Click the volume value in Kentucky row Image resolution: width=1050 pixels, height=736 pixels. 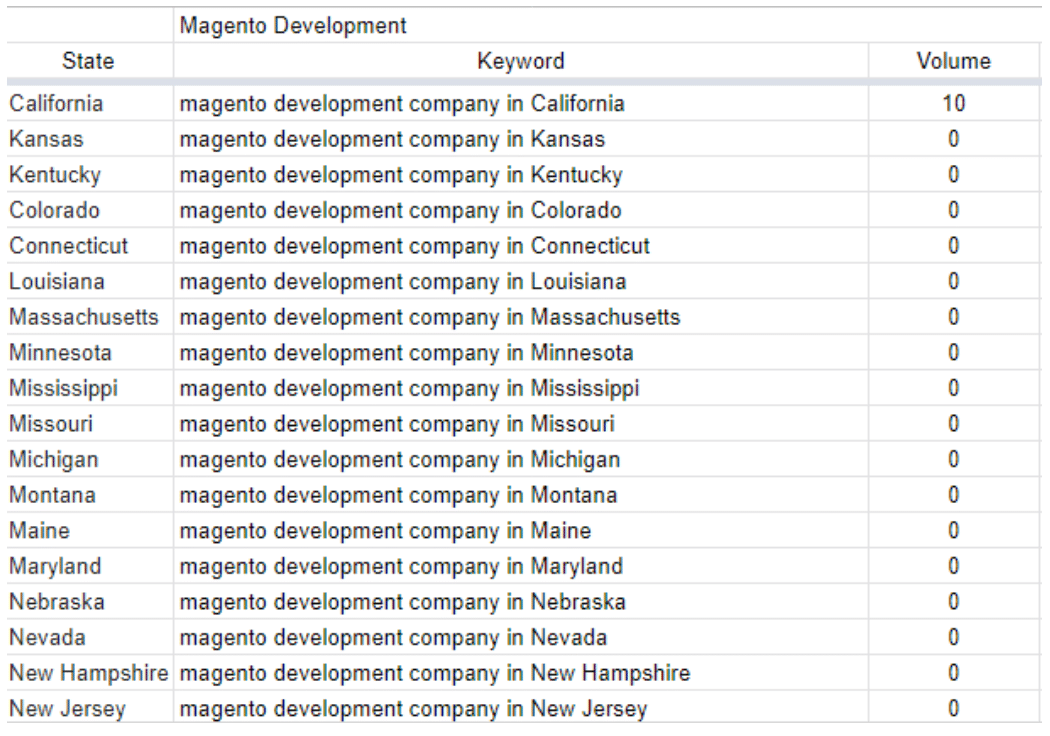click(954, 174)
